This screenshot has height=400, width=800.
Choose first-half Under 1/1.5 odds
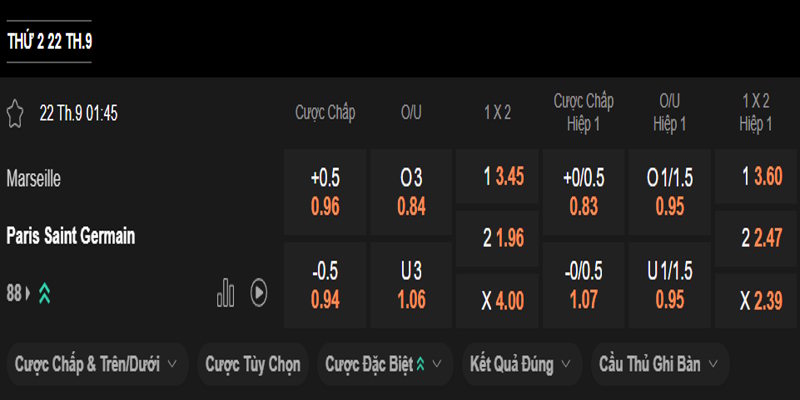670,285
